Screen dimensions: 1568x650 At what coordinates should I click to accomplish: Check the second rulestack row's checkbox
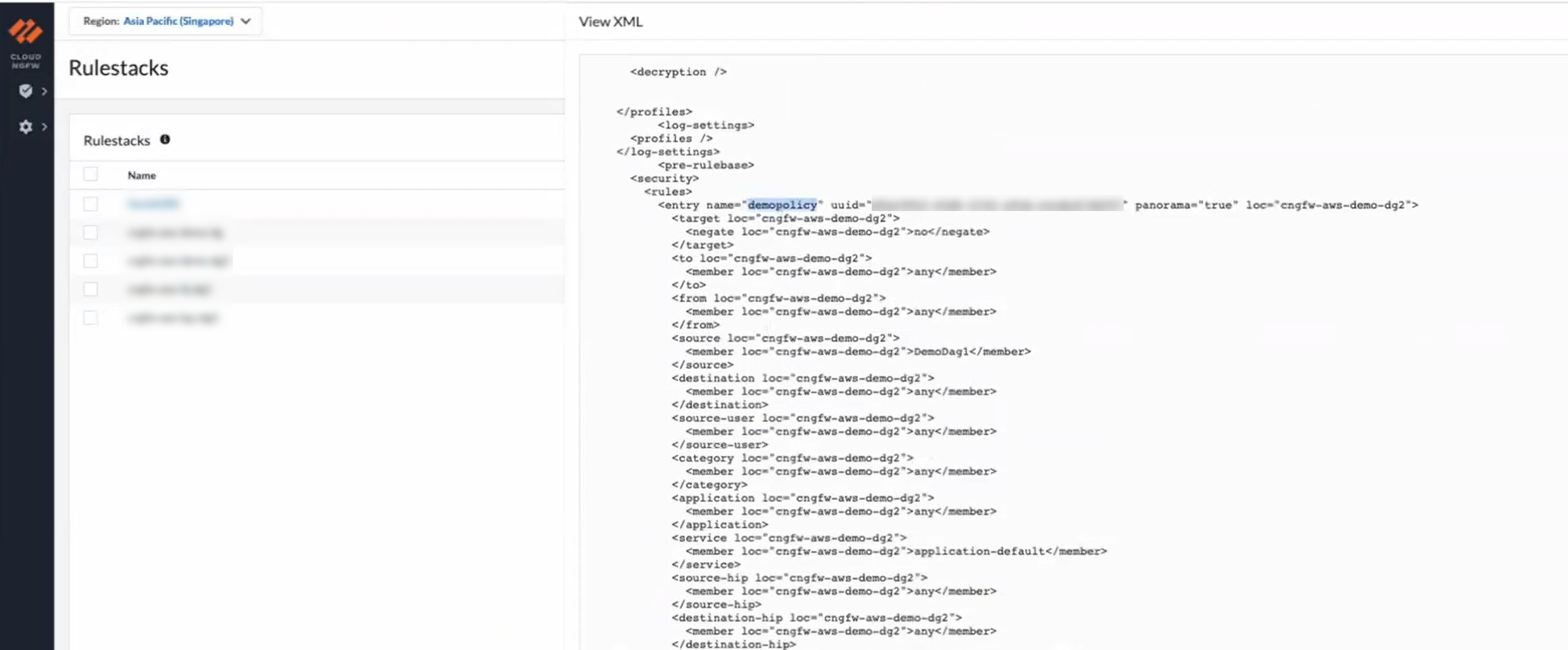tap(90, 232)
